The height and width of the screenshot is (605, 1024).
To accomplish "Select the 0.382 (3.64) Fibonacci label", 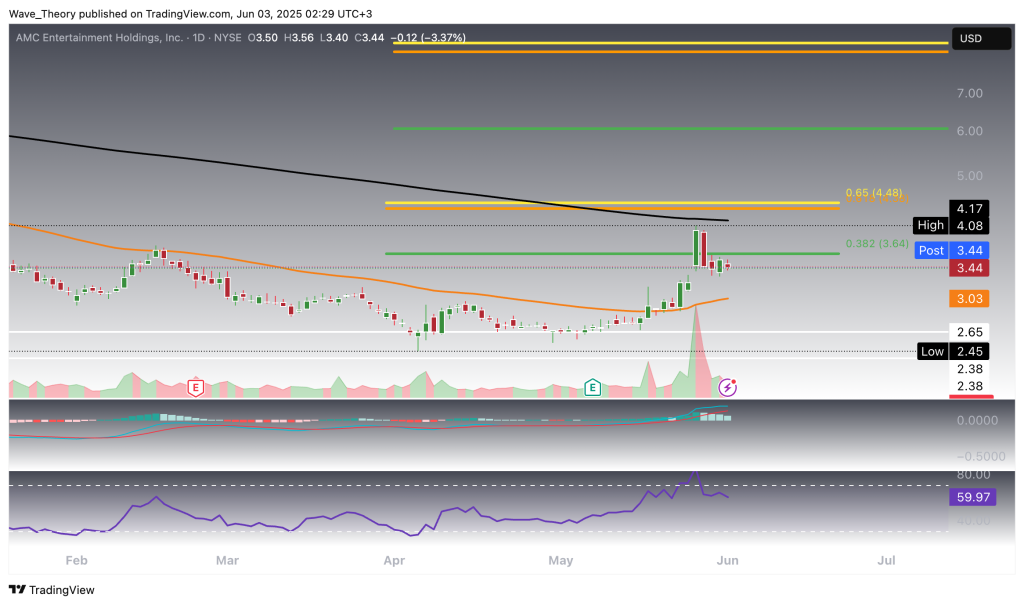I will point(877,244).
